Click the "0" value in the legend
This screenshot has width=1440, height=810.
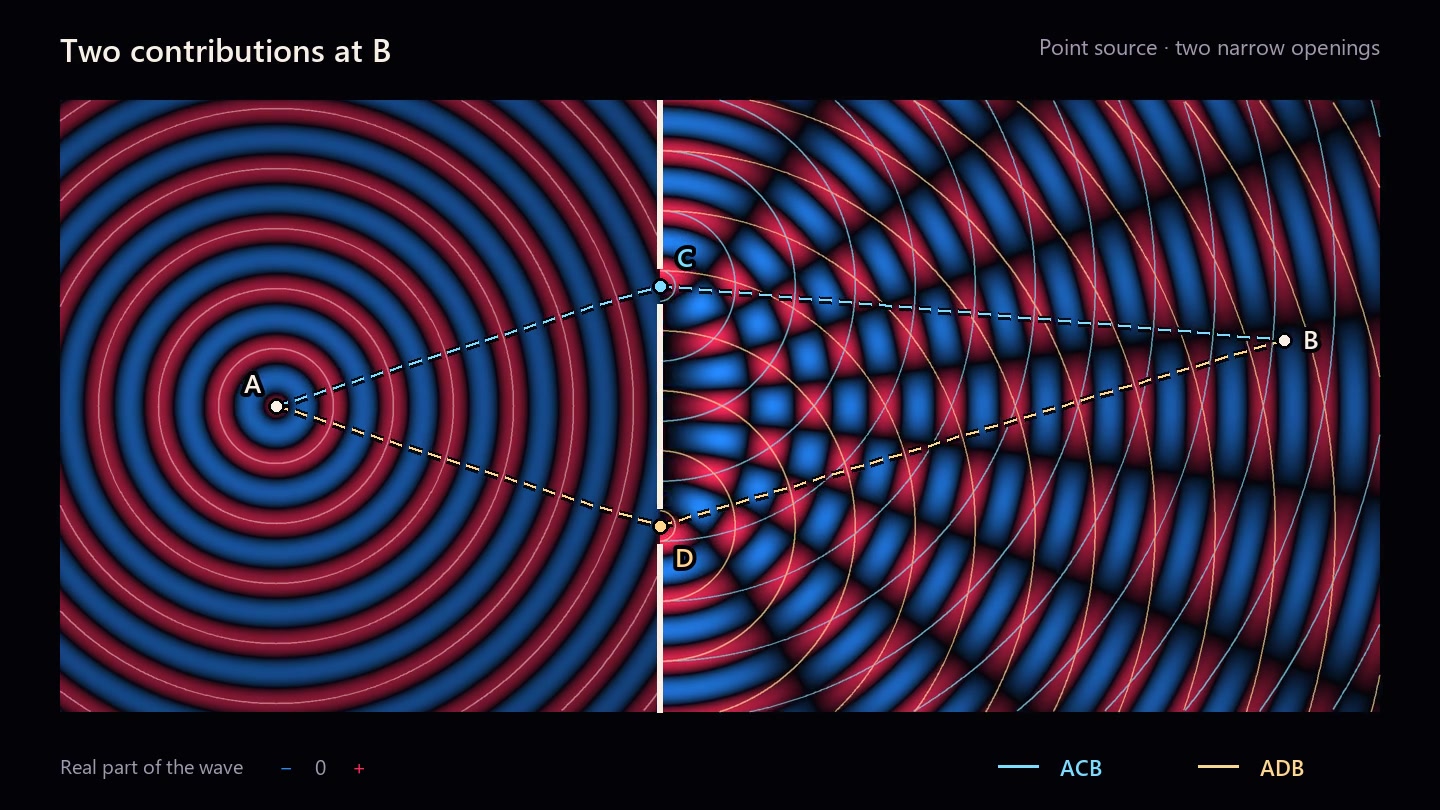pos(320,768)
